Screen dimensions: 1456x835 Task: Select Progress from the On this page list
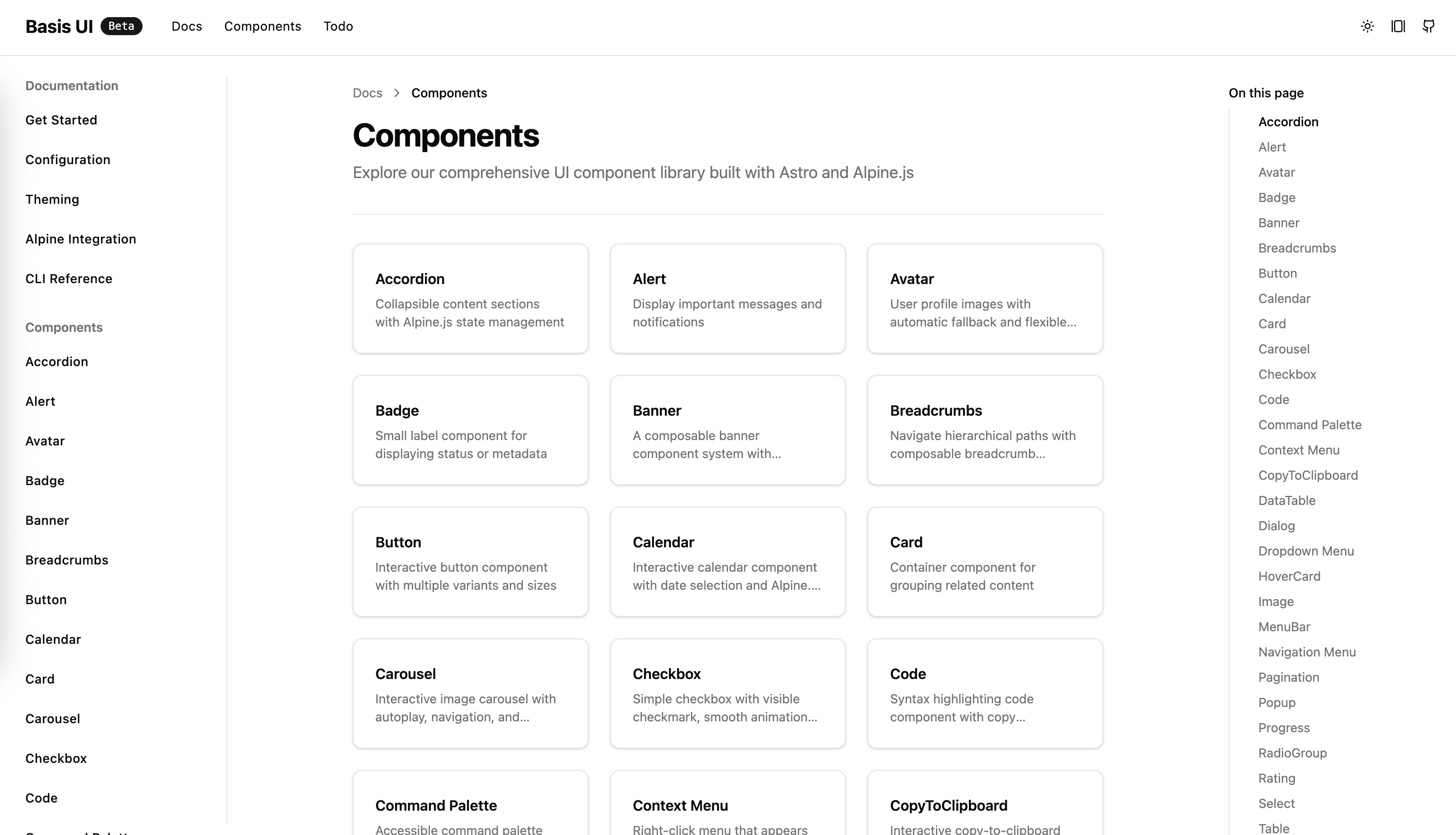[1285, 727]
